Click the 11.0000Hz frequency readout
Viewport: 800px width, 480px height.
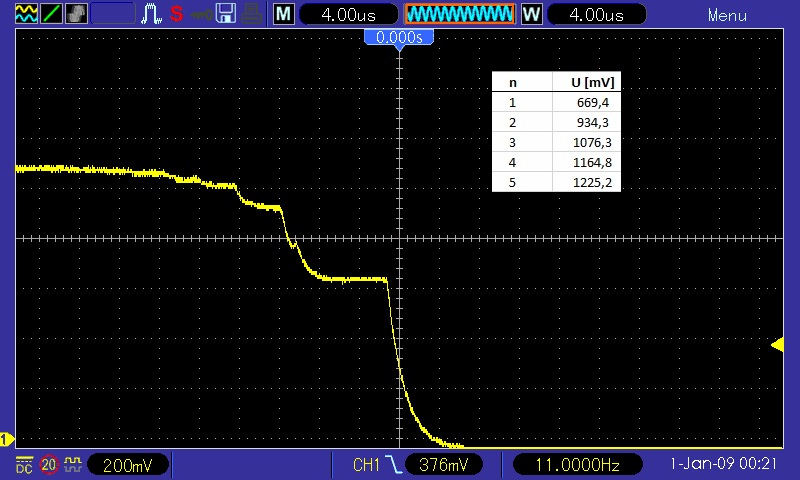click(x=578, y=465)
